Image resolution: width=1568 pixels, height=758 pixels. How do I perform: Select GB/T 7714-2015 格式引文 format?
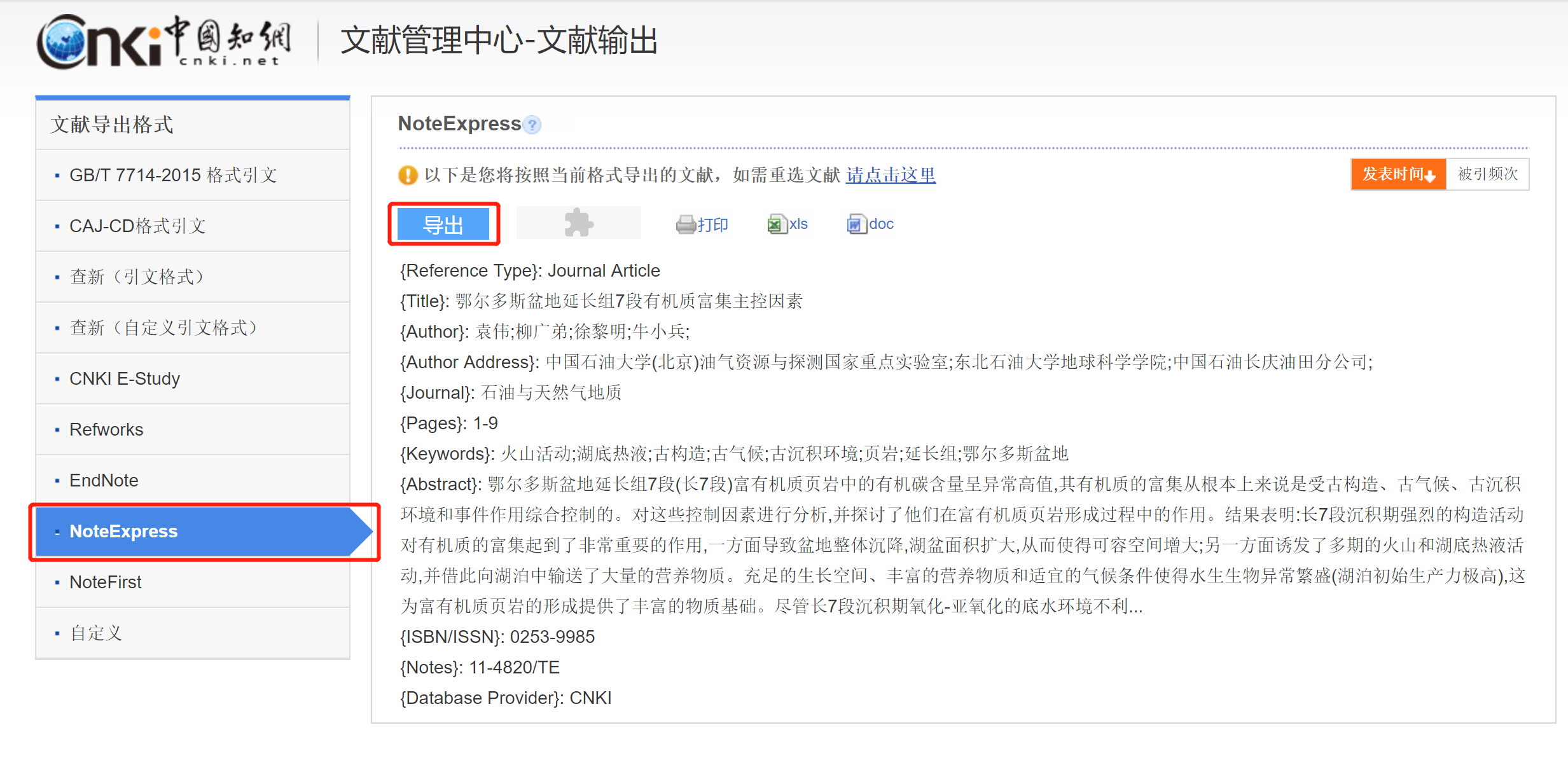[x=173, y=175]
